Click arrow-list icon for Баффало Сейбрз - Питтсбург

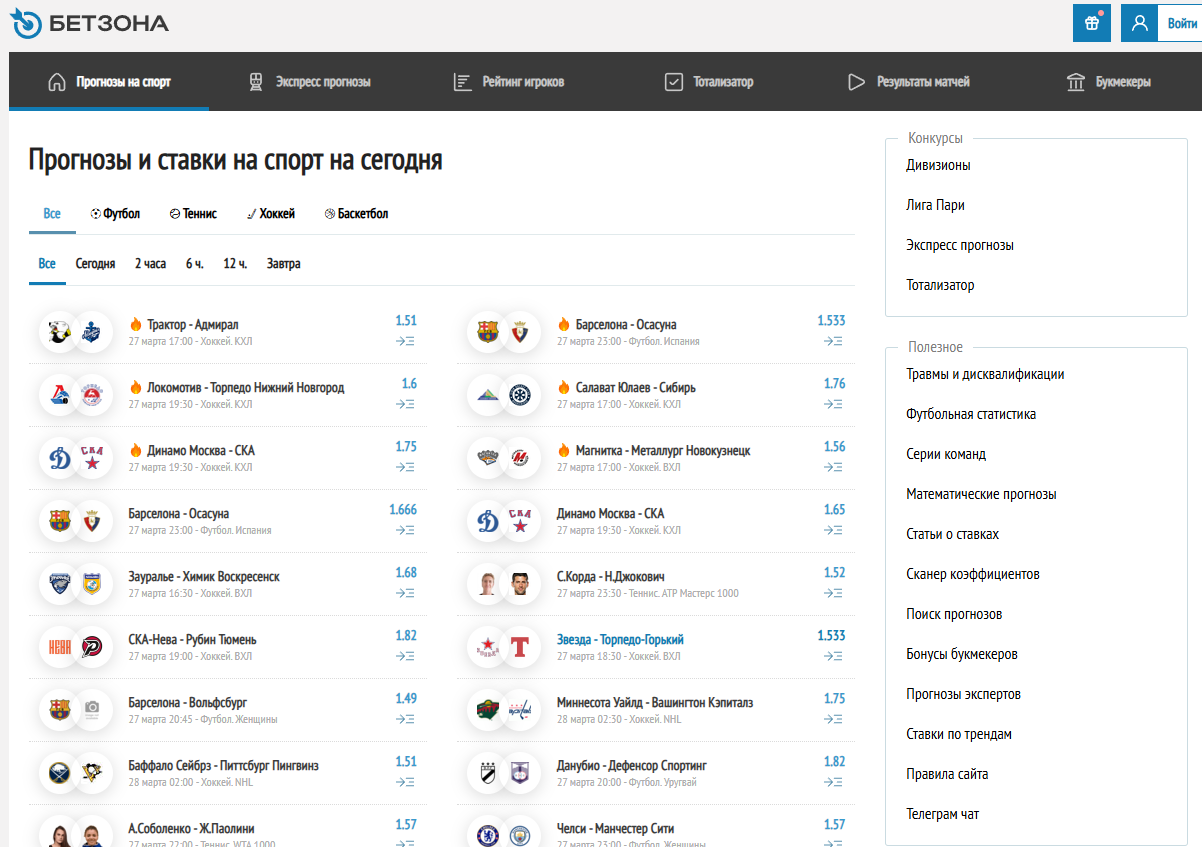tap(405, 782)
